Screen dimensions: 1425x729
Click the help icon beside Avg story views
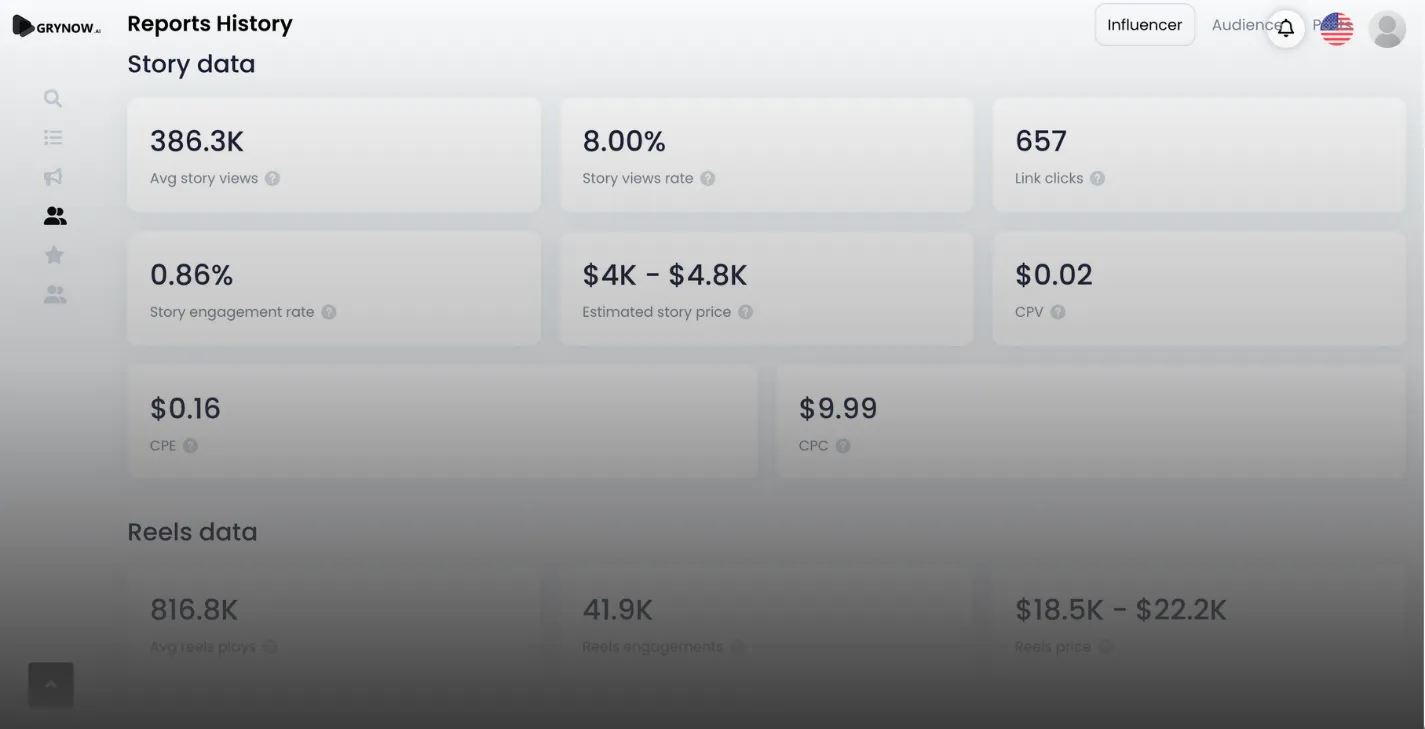click(273, 179)
